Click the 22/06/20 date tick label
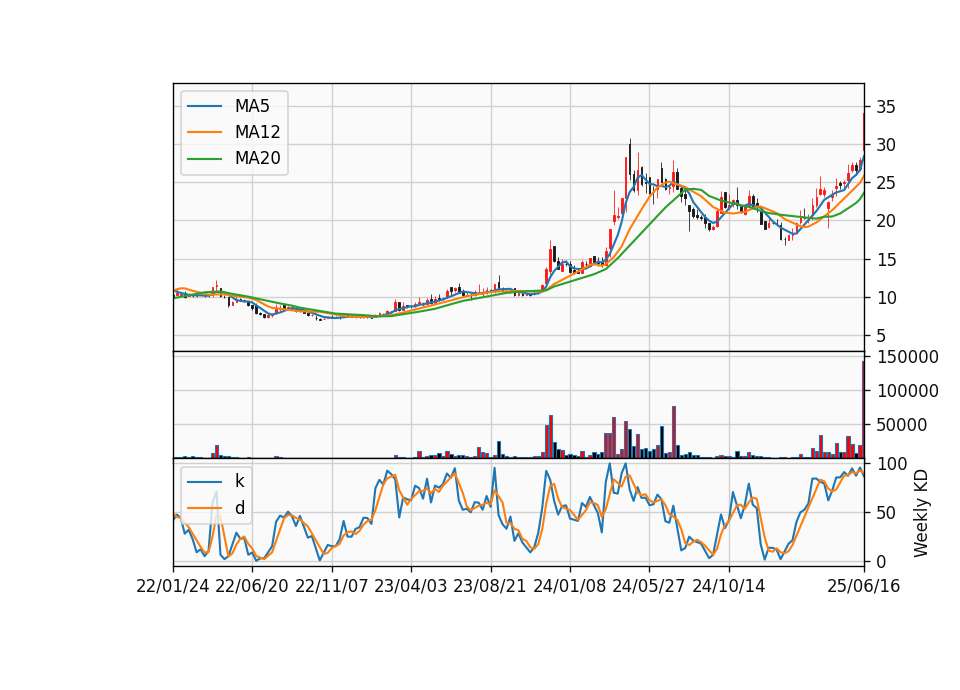The height and width of the screenshot is (690, 960). (252, 587)
